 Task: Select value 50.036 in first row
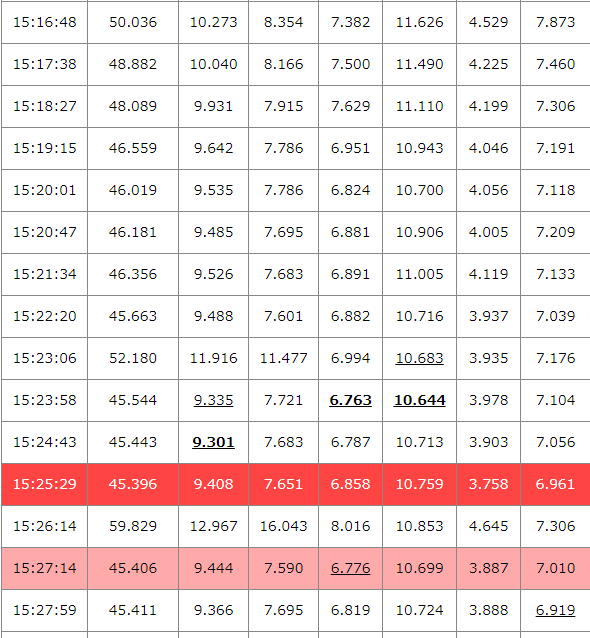coord(133,22)
